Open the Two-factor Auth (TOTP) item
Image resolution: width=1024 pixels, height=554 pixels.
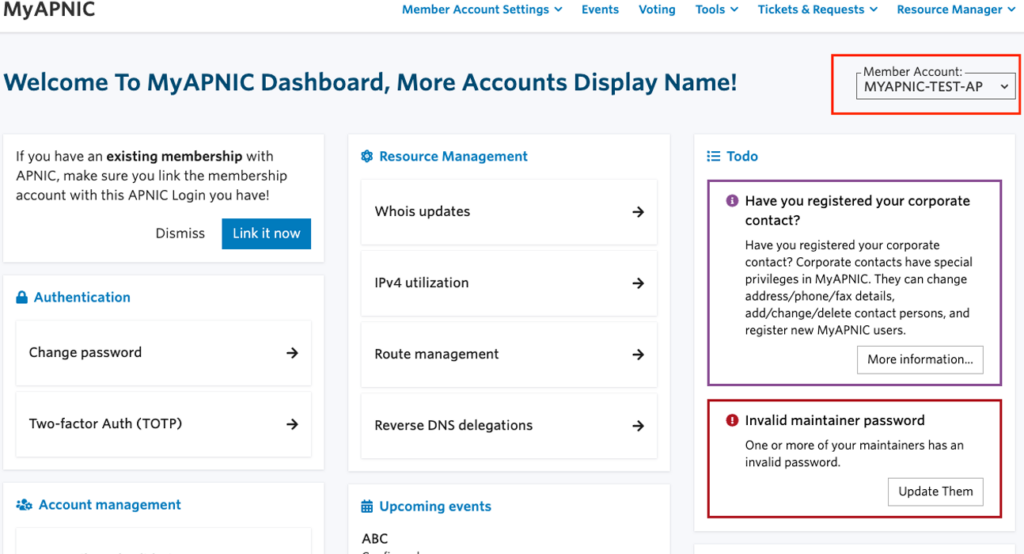click(x=163, y=424)
